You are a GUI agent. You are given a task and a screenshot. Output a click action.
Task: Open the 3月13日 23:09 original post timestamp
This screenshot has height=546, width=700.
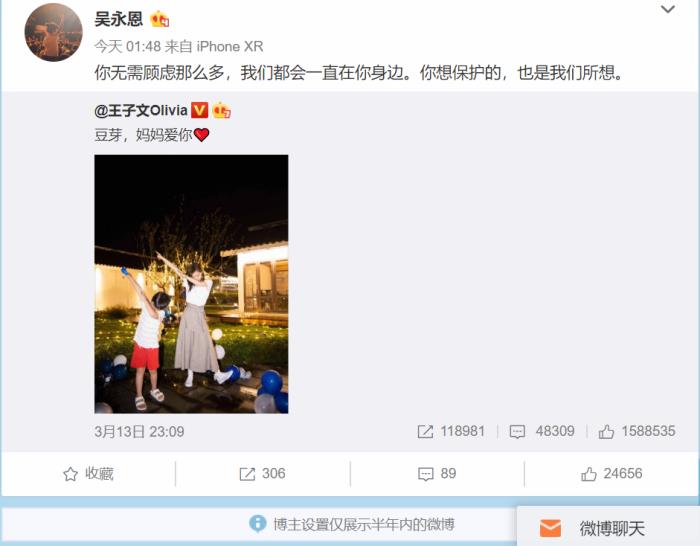tap(139, 432)
